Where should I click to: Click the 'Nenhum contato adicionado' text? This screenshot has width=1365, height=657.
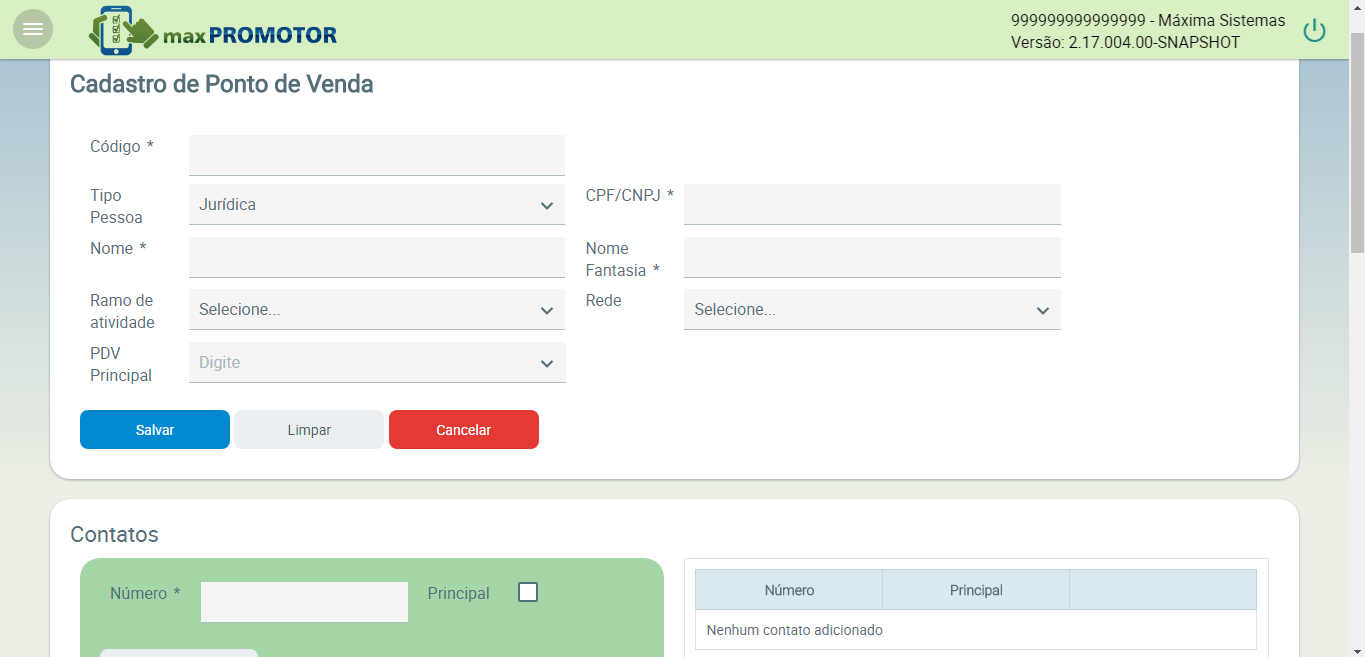coord(795,630)
